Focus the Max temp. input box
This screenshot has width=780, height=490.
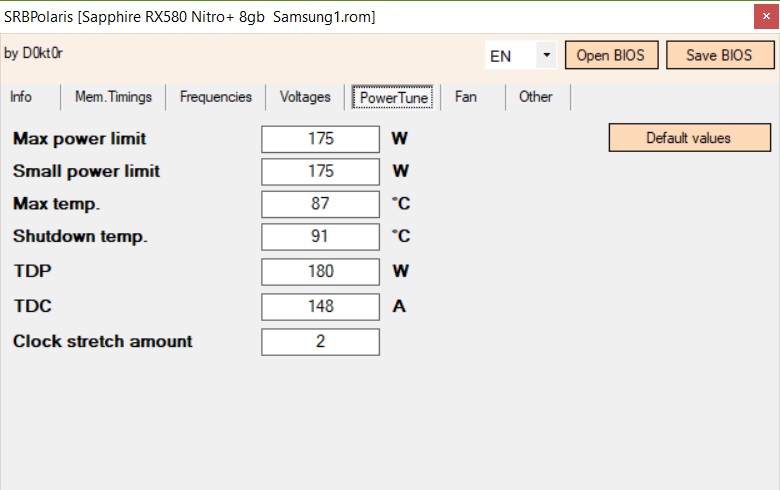320,204
